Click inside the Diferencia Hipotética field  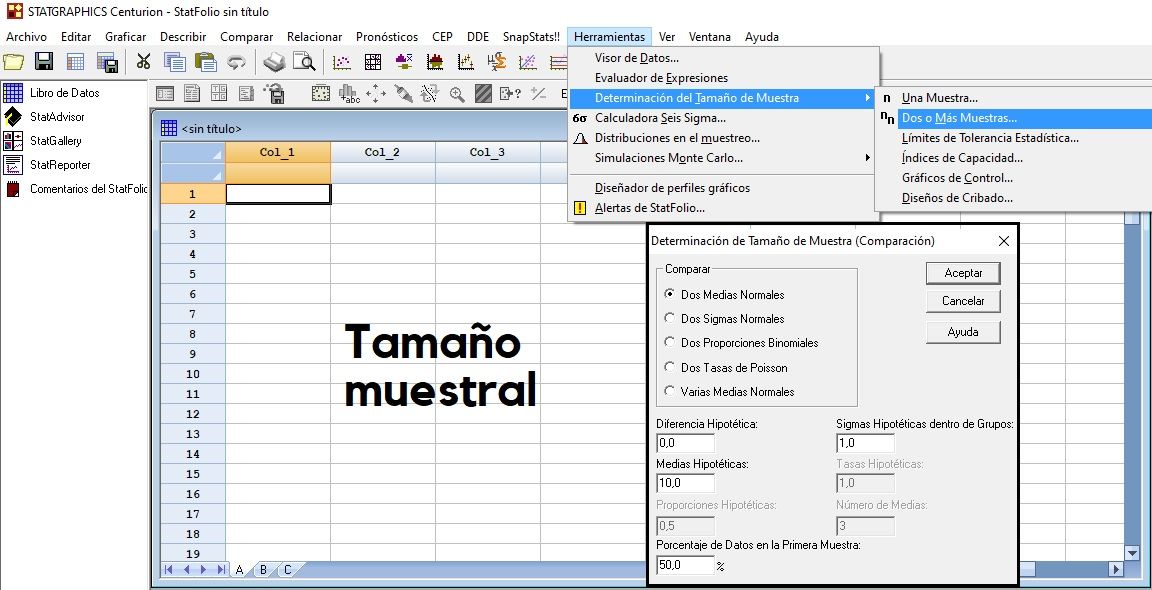click(x=685, y=442)
